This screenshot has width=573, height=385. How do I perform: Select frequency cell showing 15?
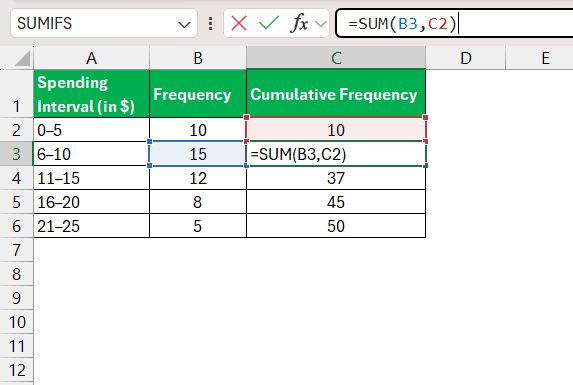coord(198,154)
